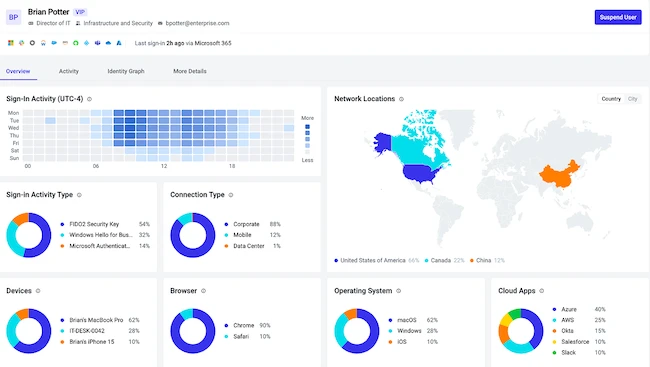Click the Okta circle app icon
The image size is (650, 367).
click(32, 43)
